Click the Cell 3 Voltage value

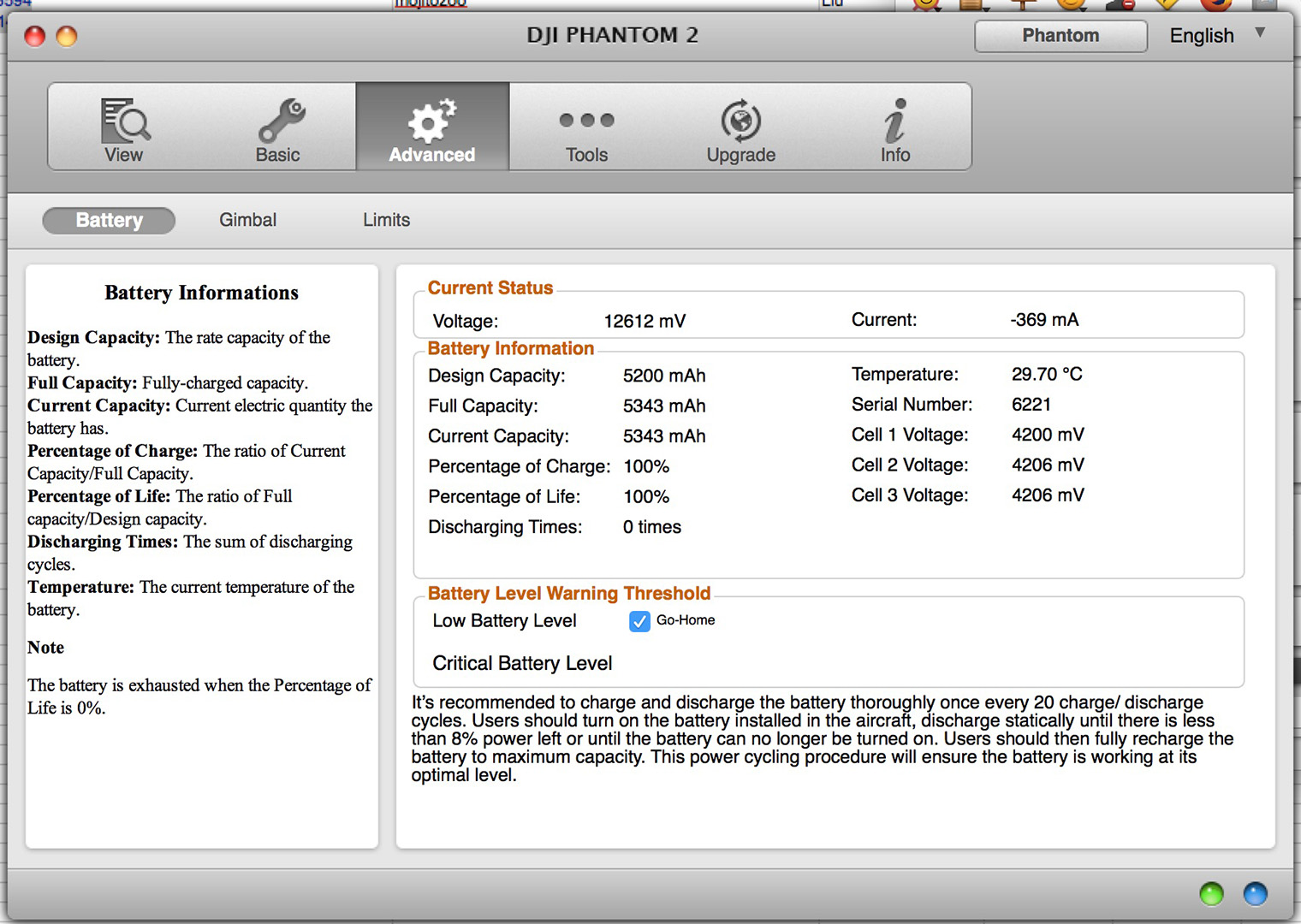pos(1048,495)
